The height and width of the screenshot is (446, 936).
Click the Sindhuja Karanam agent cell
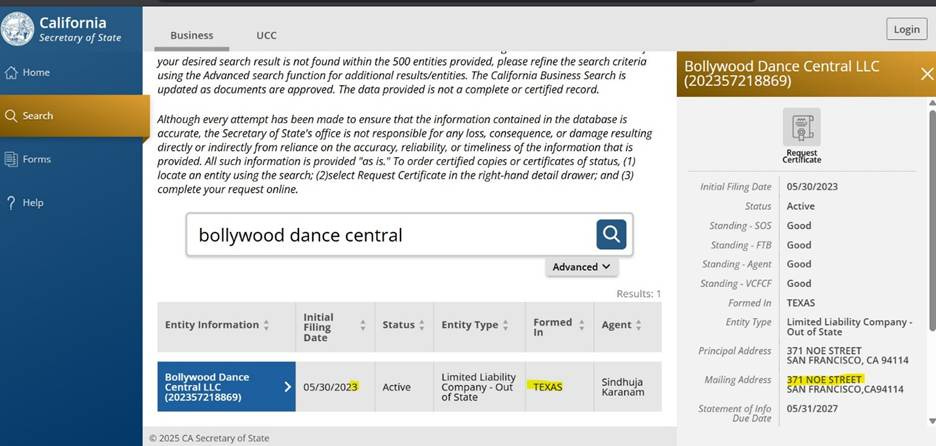click(628, 387)
